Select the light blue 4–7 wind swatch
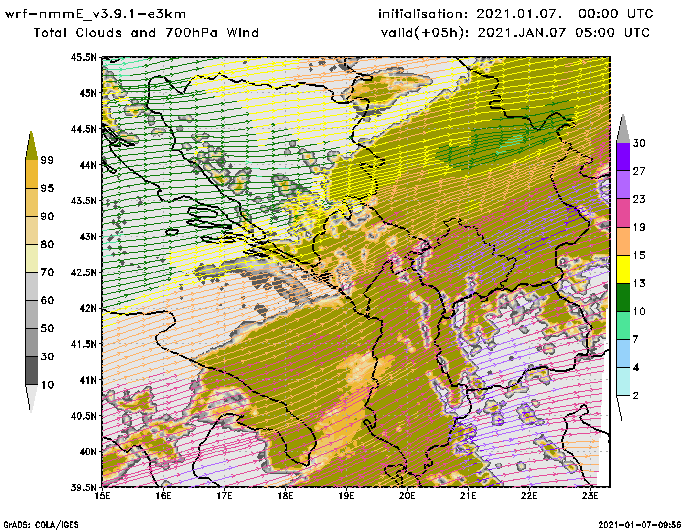The width and height of the screenshot is (700, 530). [x=623, y=354]
